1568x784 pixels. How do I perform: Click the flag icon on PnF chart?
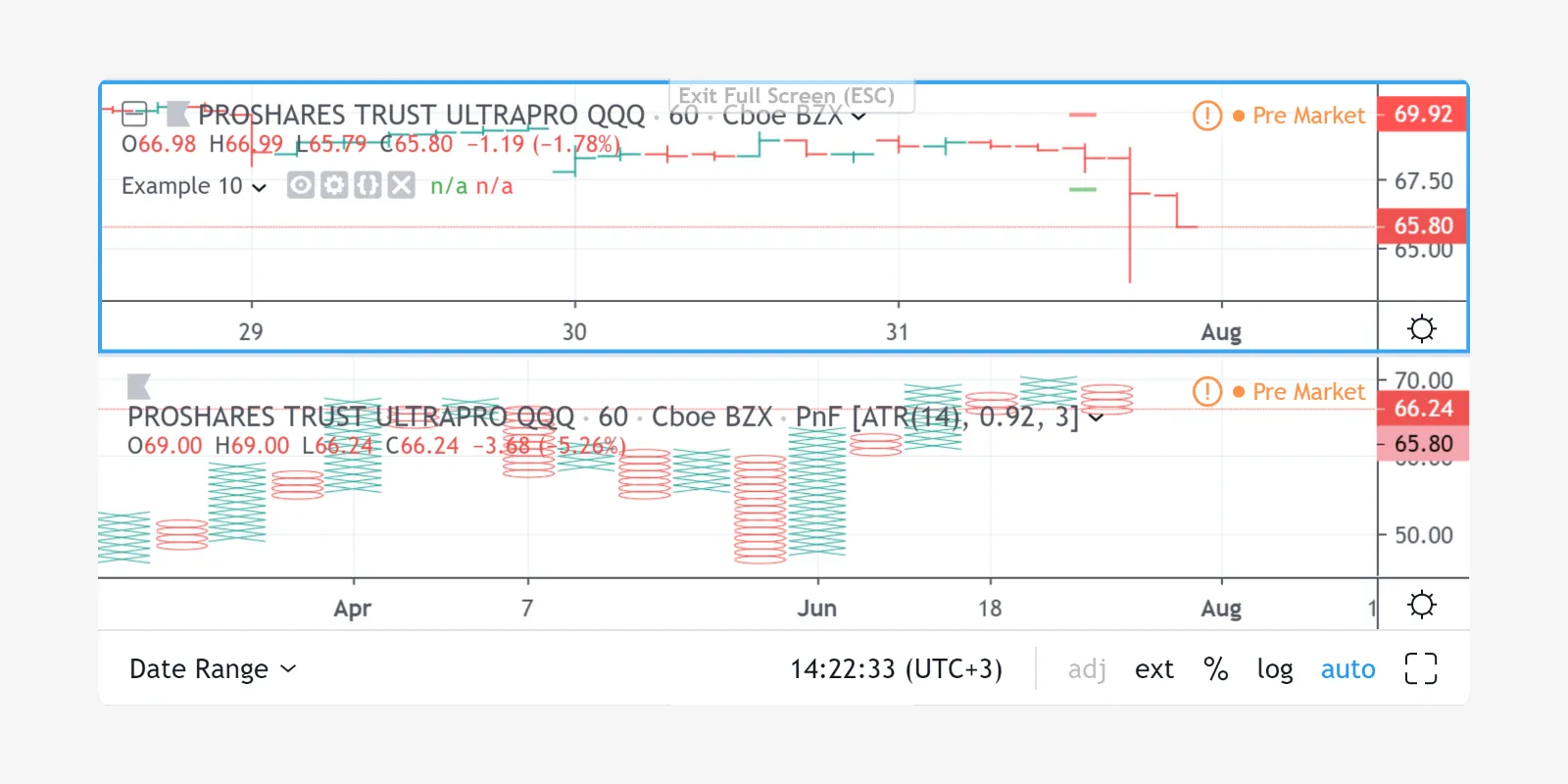point(138,386)
